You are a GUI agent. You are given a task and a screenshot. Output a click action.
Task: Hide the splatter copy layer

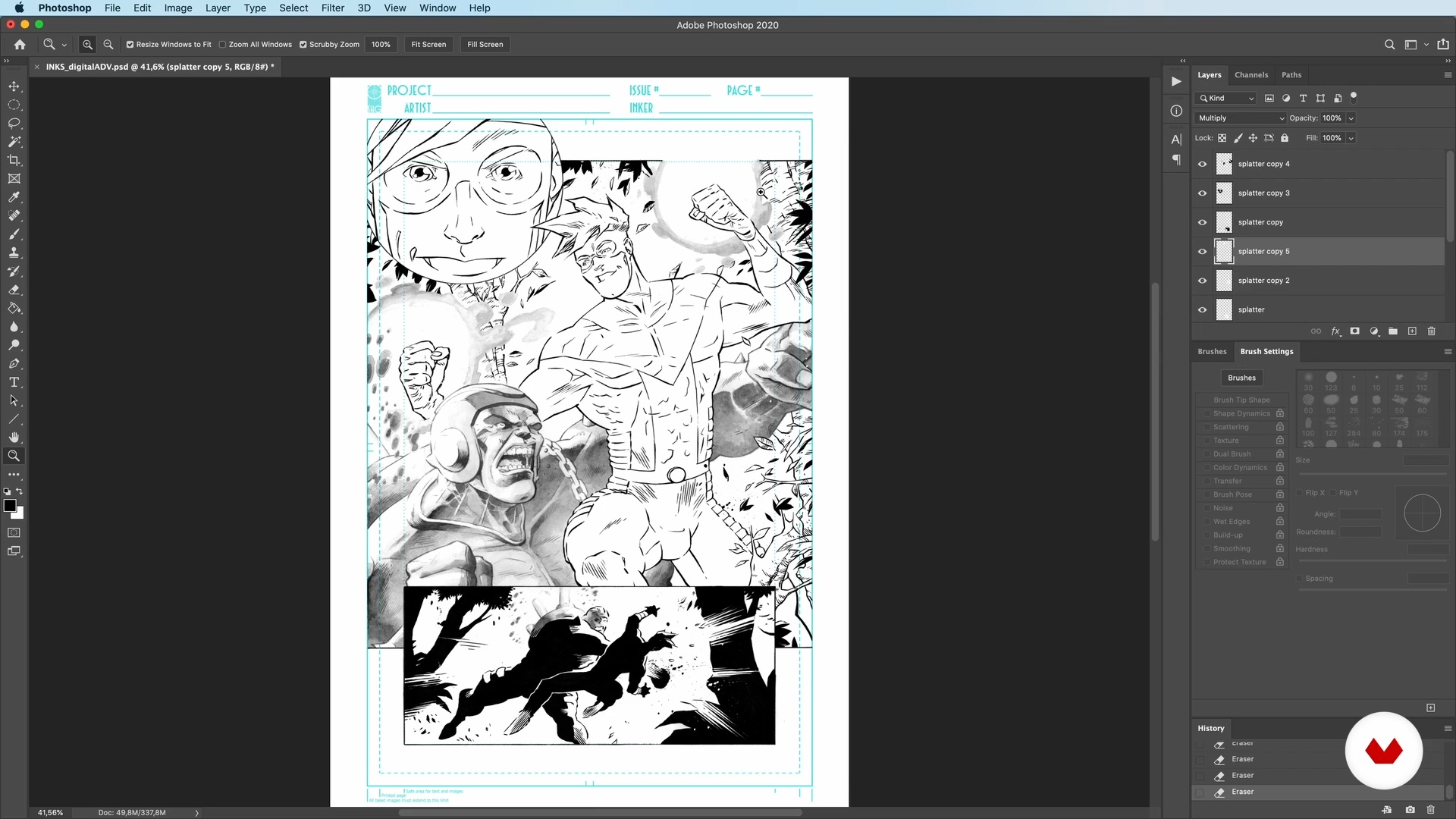tap(1202, 222)
